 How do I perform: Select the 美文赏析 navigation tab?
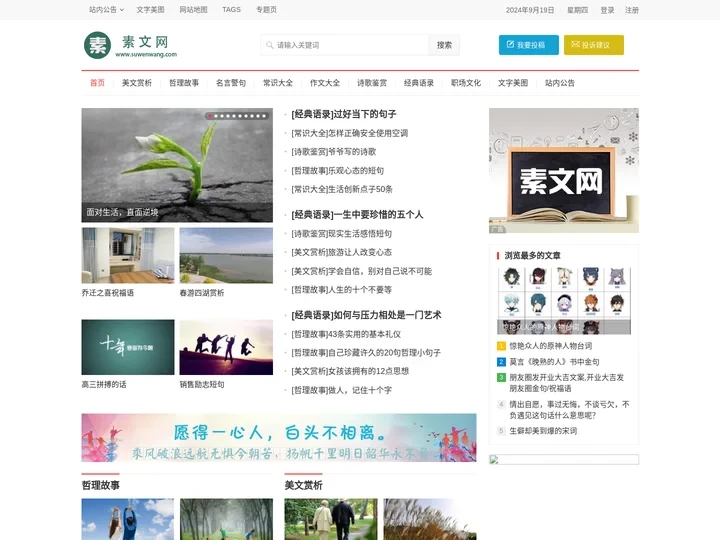pos(137,83)
